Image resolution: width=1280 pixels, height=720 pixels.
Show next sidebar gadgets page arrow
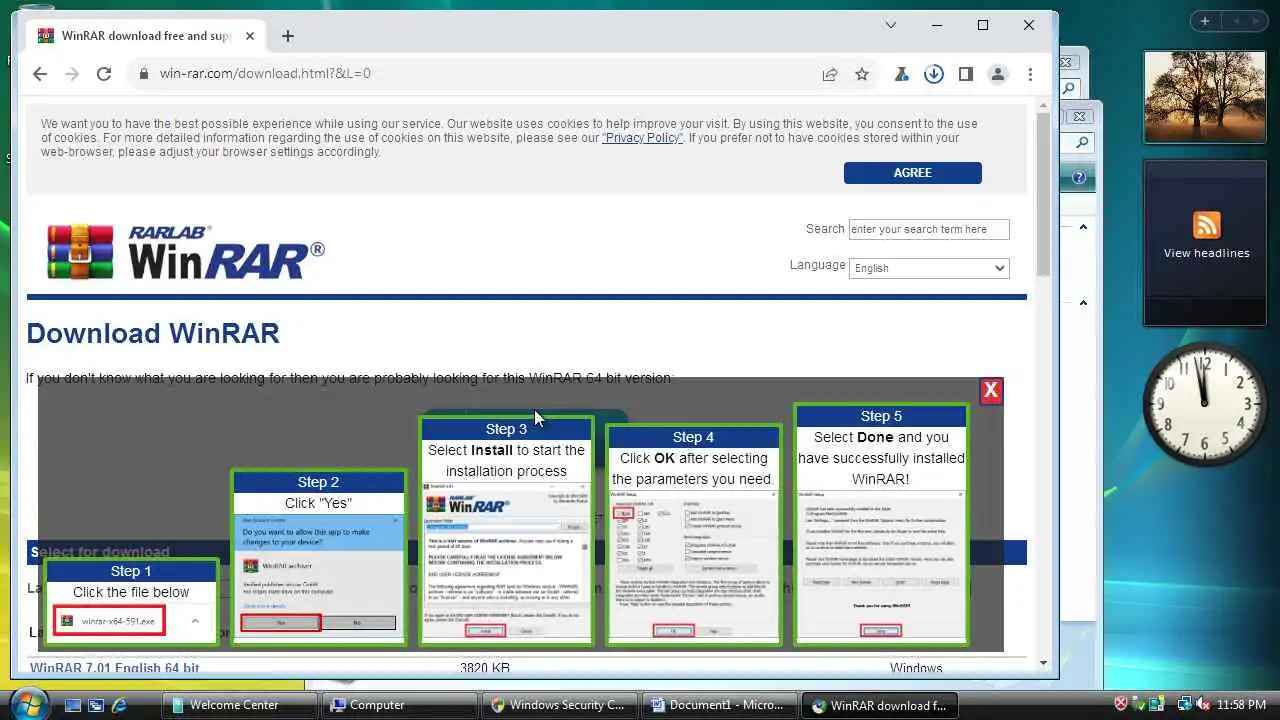(x=1256, y=21)
